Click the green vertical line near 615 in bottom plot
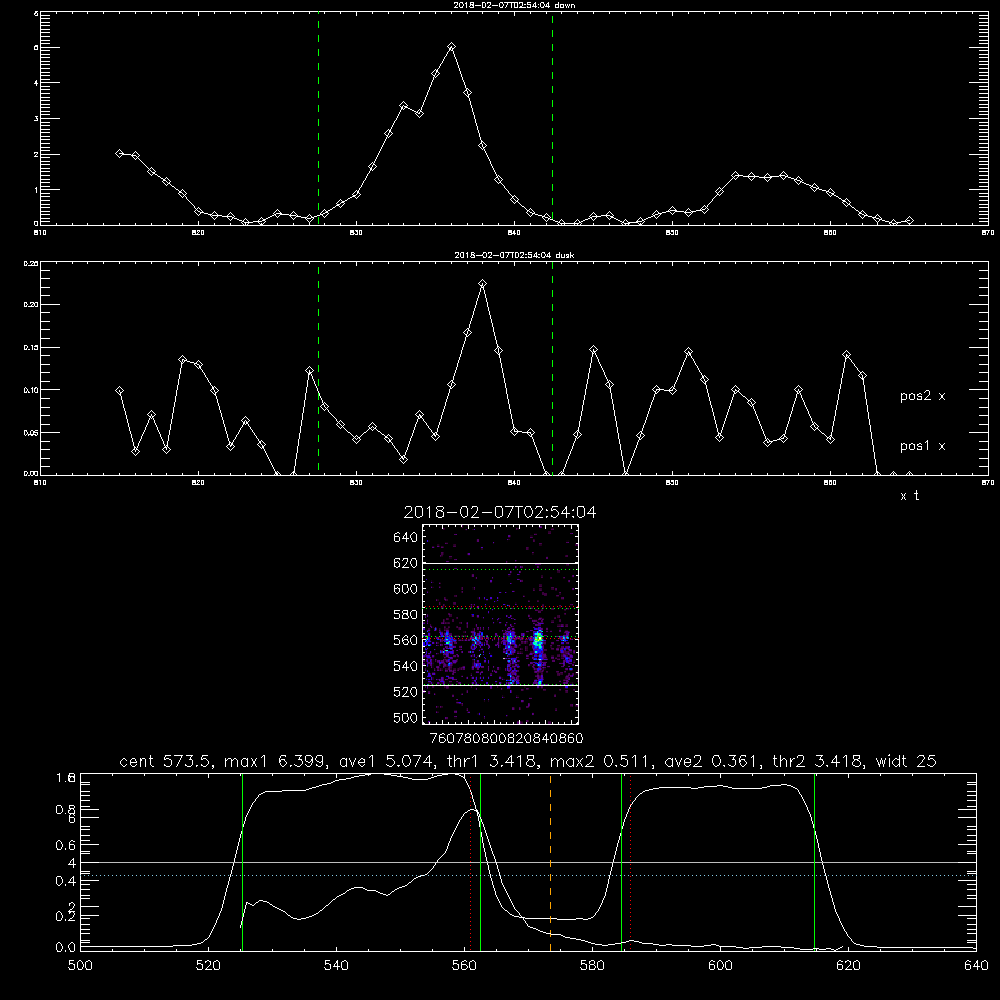The width and height of the screenshot is (1000, 1000). pos(814,862)
